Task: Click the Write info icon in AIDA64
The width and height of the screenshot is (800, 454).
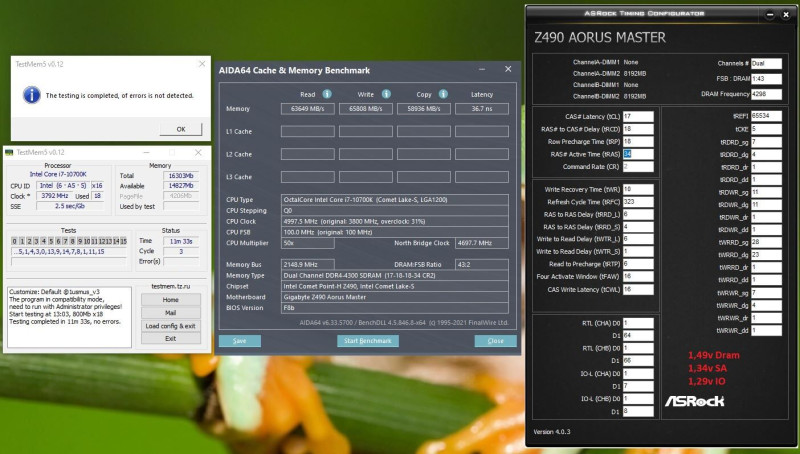Action: (386, 94)
